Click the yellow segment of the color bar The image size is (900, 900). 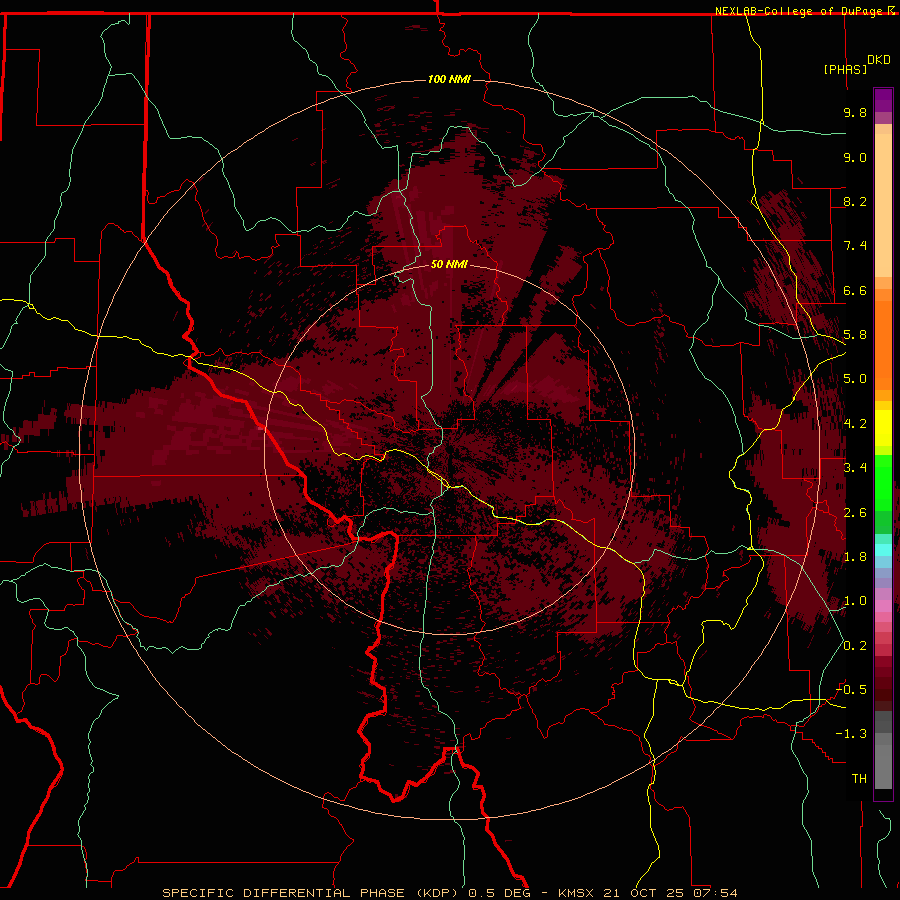click(883, 428)
